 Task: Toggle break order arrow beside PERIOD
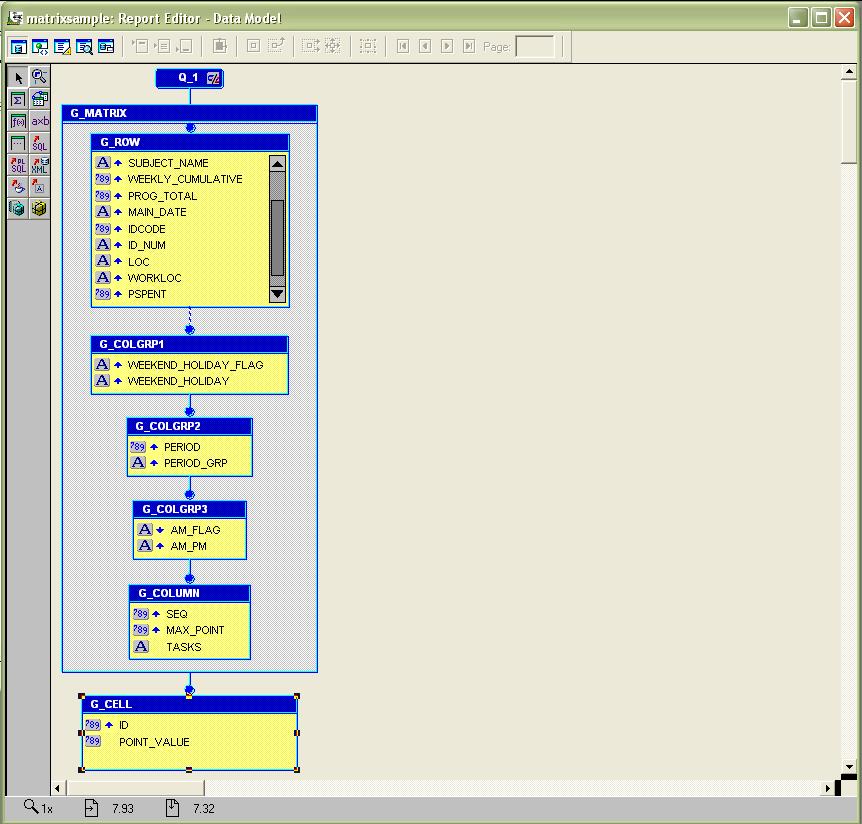coord(154,447)
